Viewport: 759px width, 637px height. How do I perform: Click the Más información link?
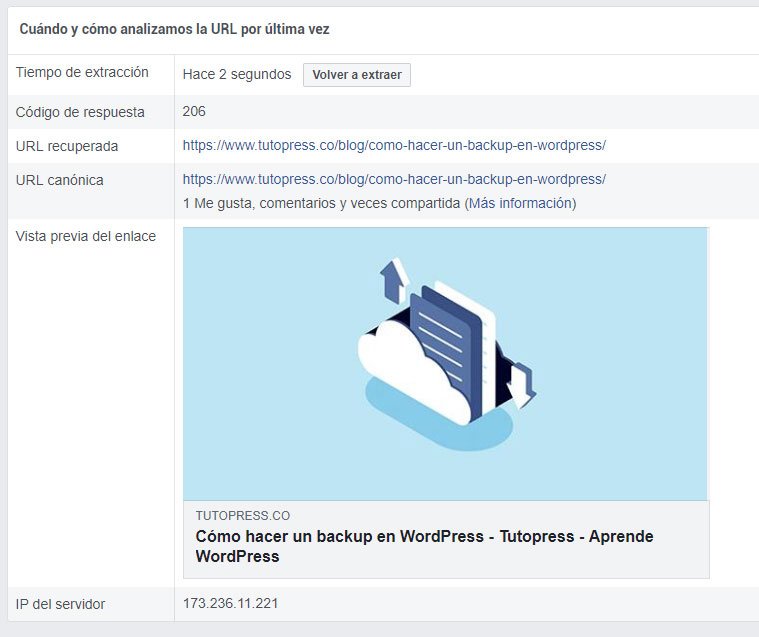click(520, 203)
